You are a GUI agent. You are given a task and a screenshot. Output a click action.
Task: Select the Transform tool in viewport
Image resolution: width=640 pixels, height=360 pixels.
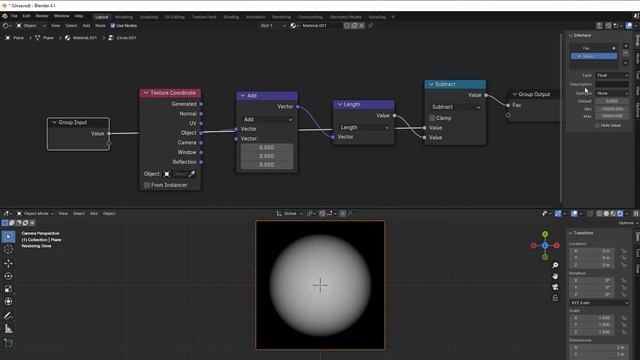(8, 302)
